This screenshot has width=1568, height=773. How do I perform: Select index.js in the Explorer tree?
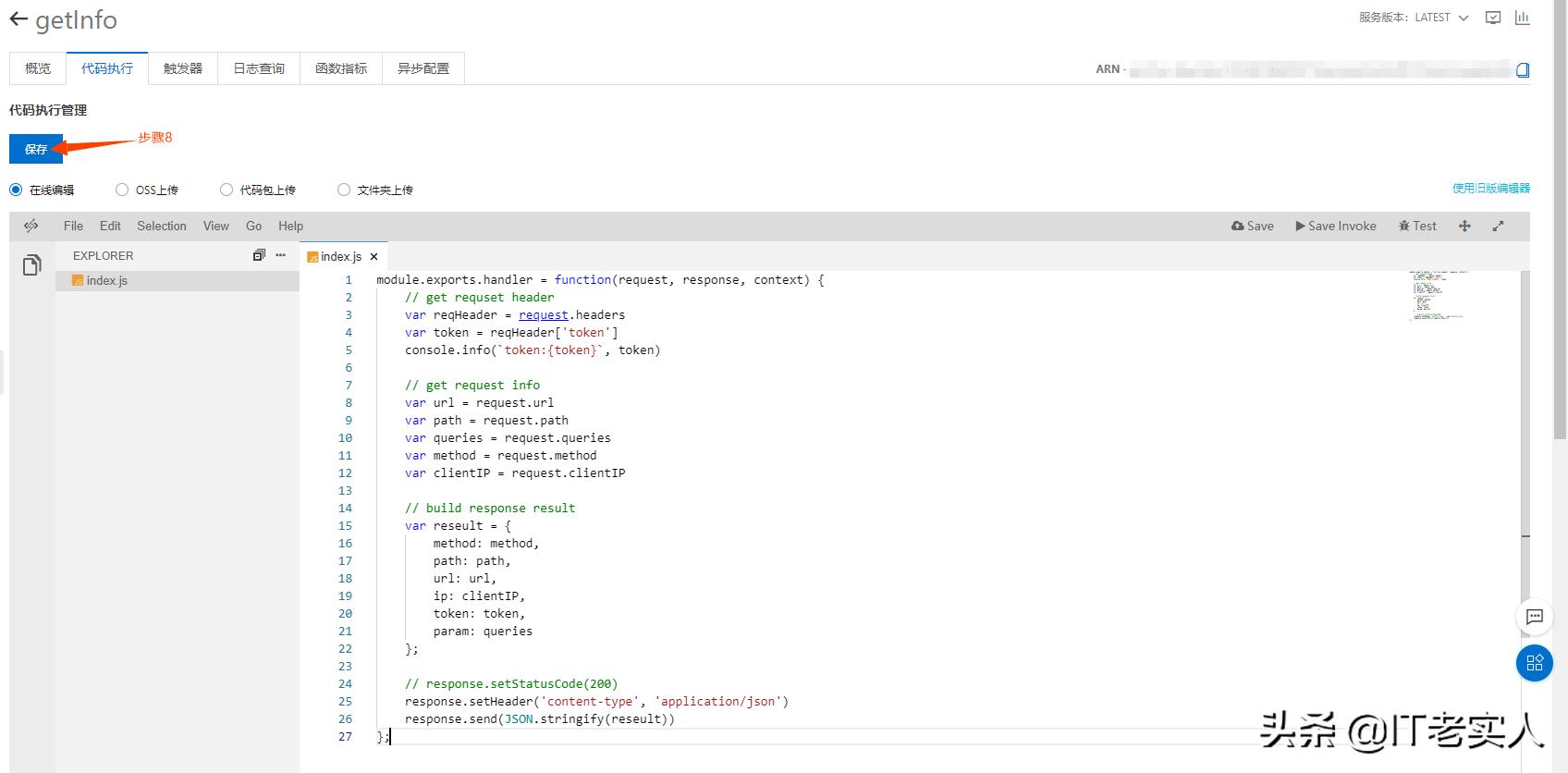tap(107, 280)
